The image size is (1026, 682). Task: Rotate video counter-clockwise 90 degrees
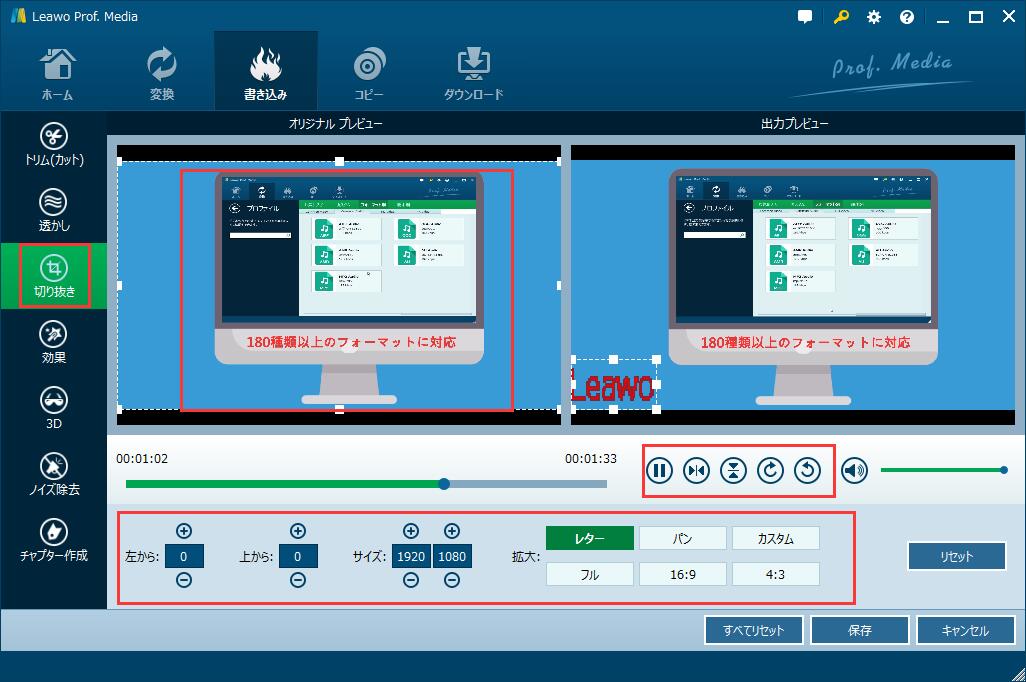point(807,471)
